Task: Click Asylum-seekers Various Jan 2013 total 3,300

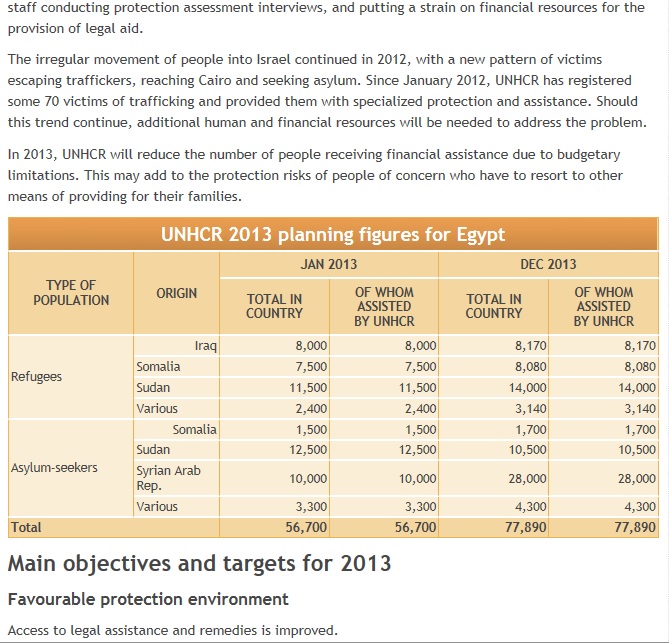Action: (311, 507)
